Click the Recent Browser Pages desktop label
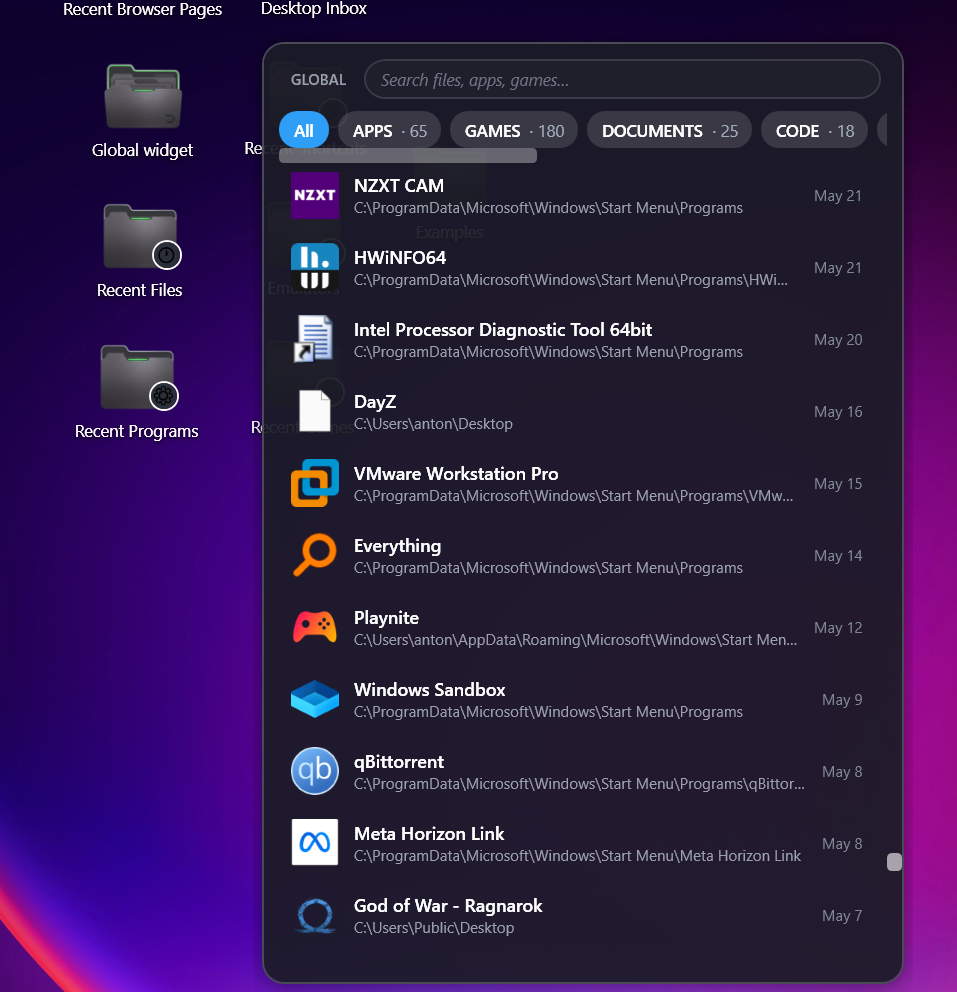957x992 pixels. [x=142, y=9]
